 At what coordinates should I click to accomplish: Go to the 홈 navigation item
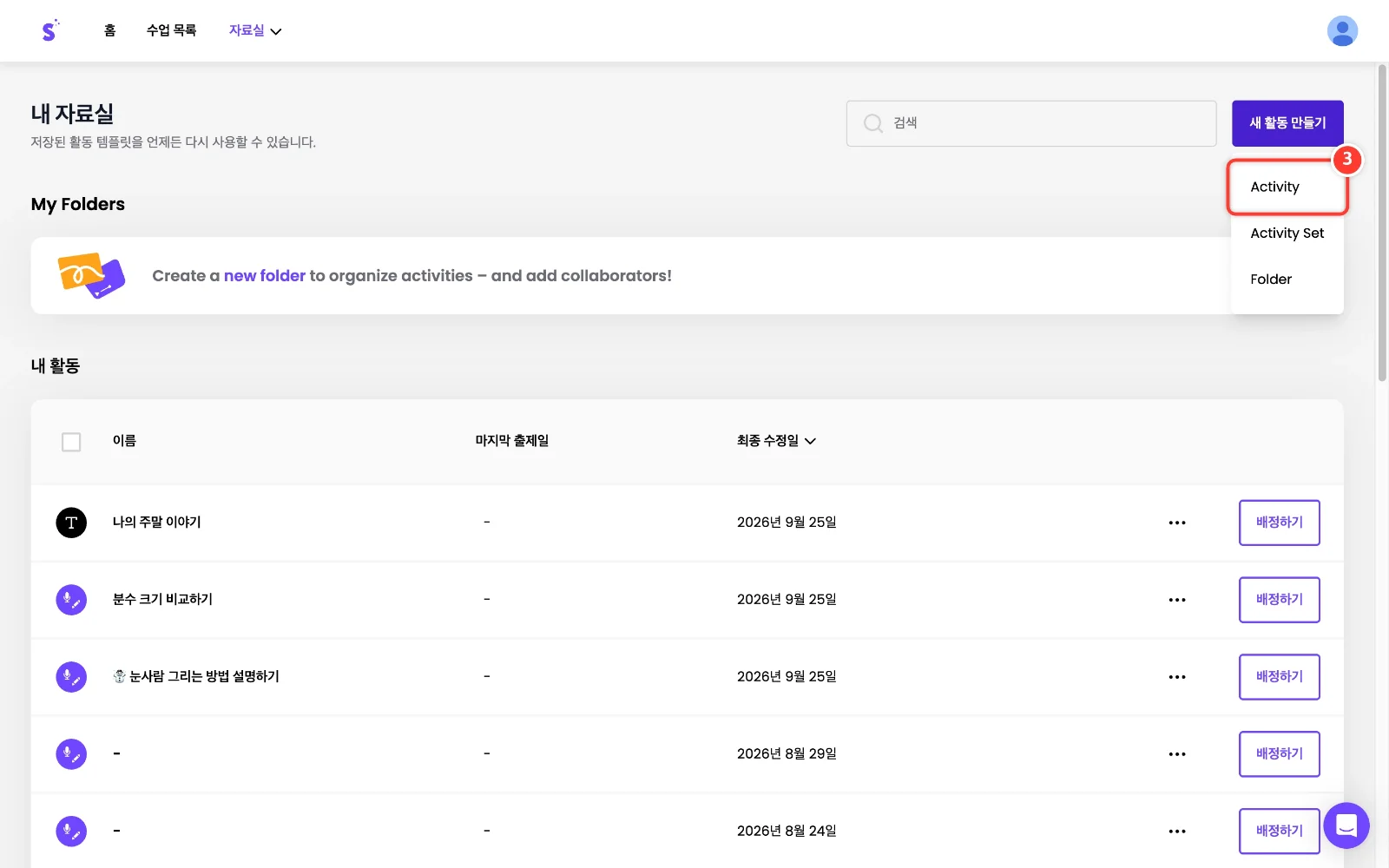[109, 30]
